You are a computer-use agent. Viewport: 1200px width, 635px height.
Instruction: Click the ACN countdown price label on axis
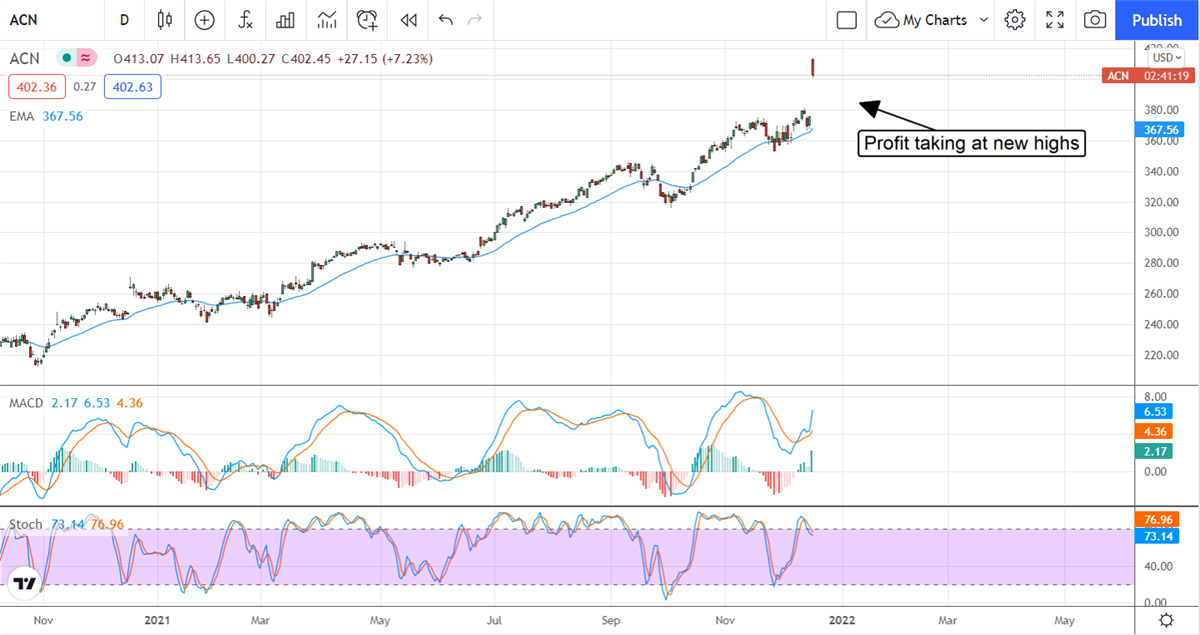1148,76
